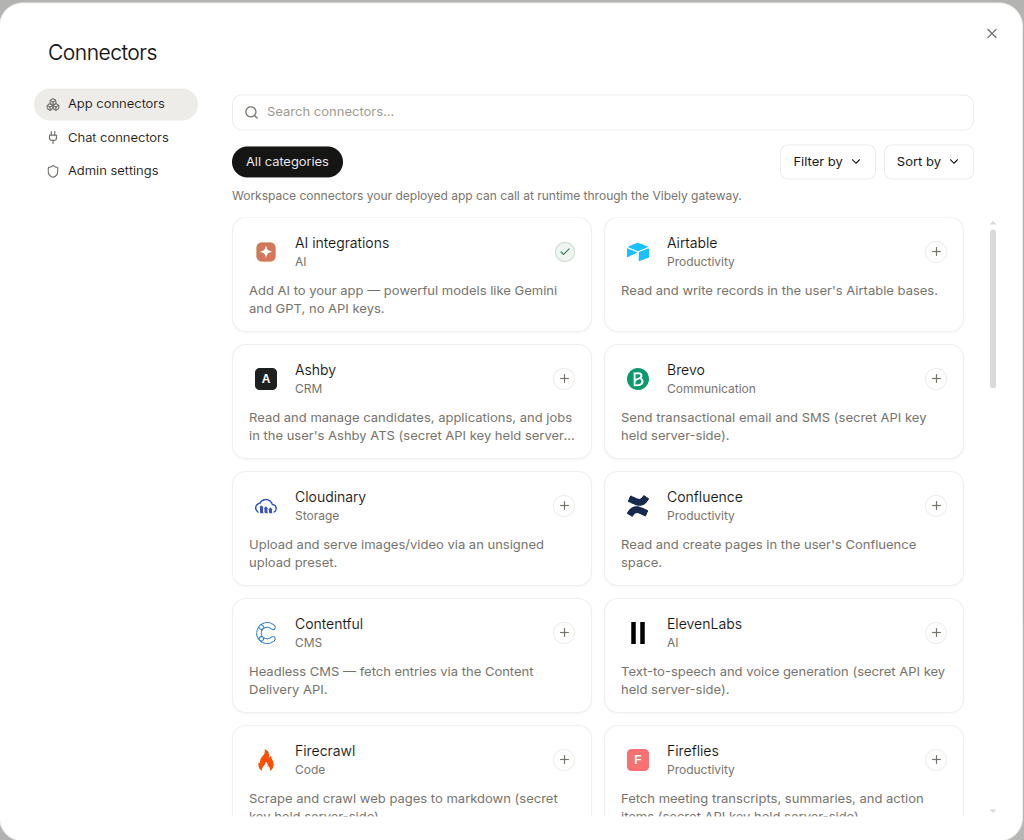Open the Fireflies connector title
Viewport: 1024px width, 840px height.
click(x=692, y=751)
